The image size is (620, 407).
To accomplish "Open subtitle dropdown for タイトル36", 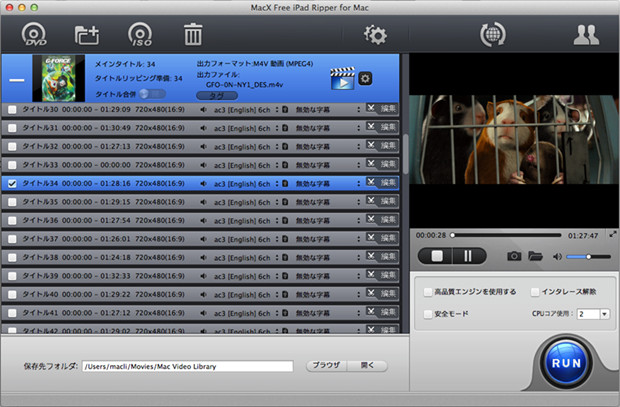I will pos(357,219).
